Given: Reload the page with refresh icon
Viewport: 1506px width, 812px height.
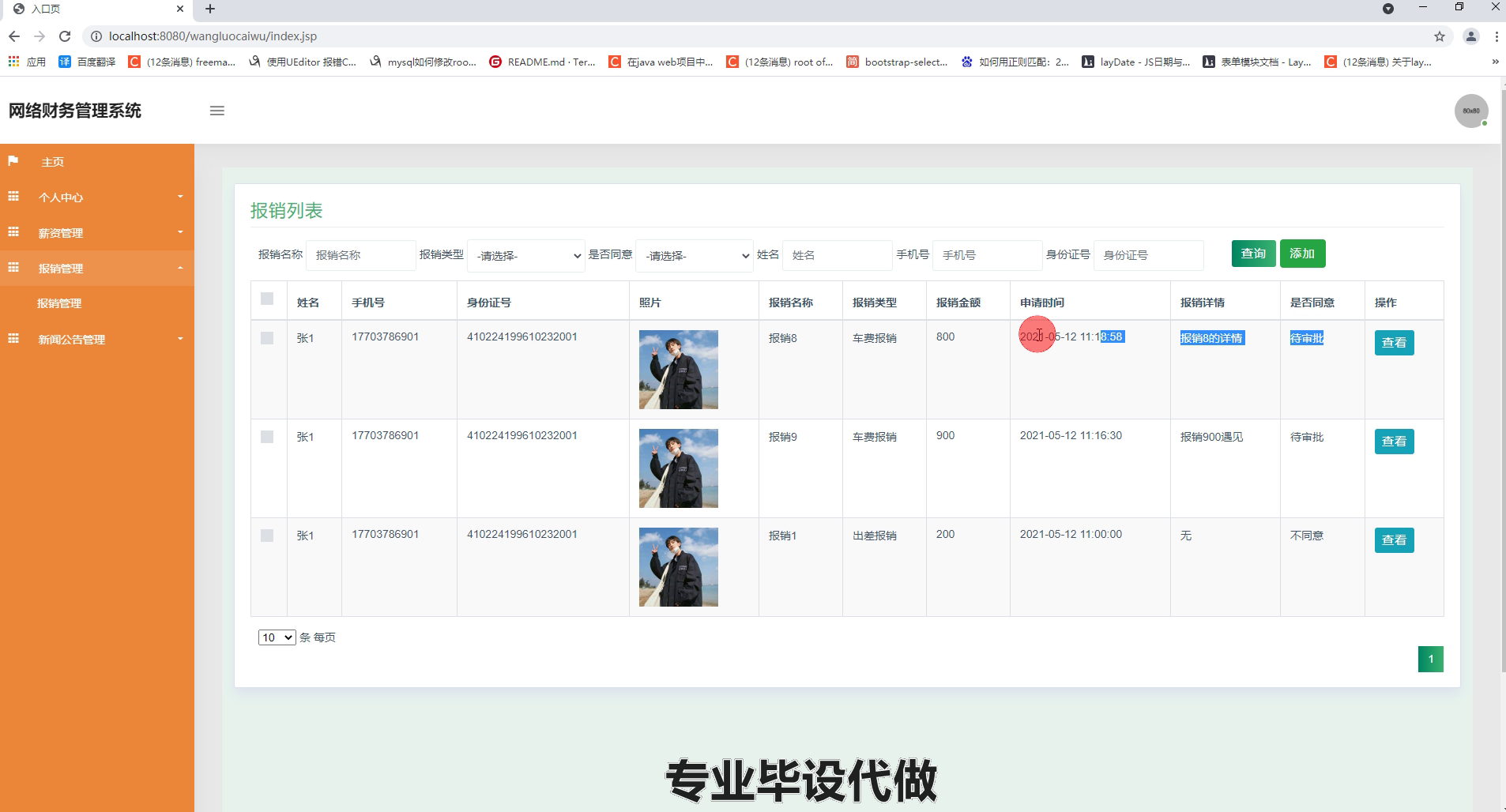Looking at the screenshot, I should click(65, 36).
